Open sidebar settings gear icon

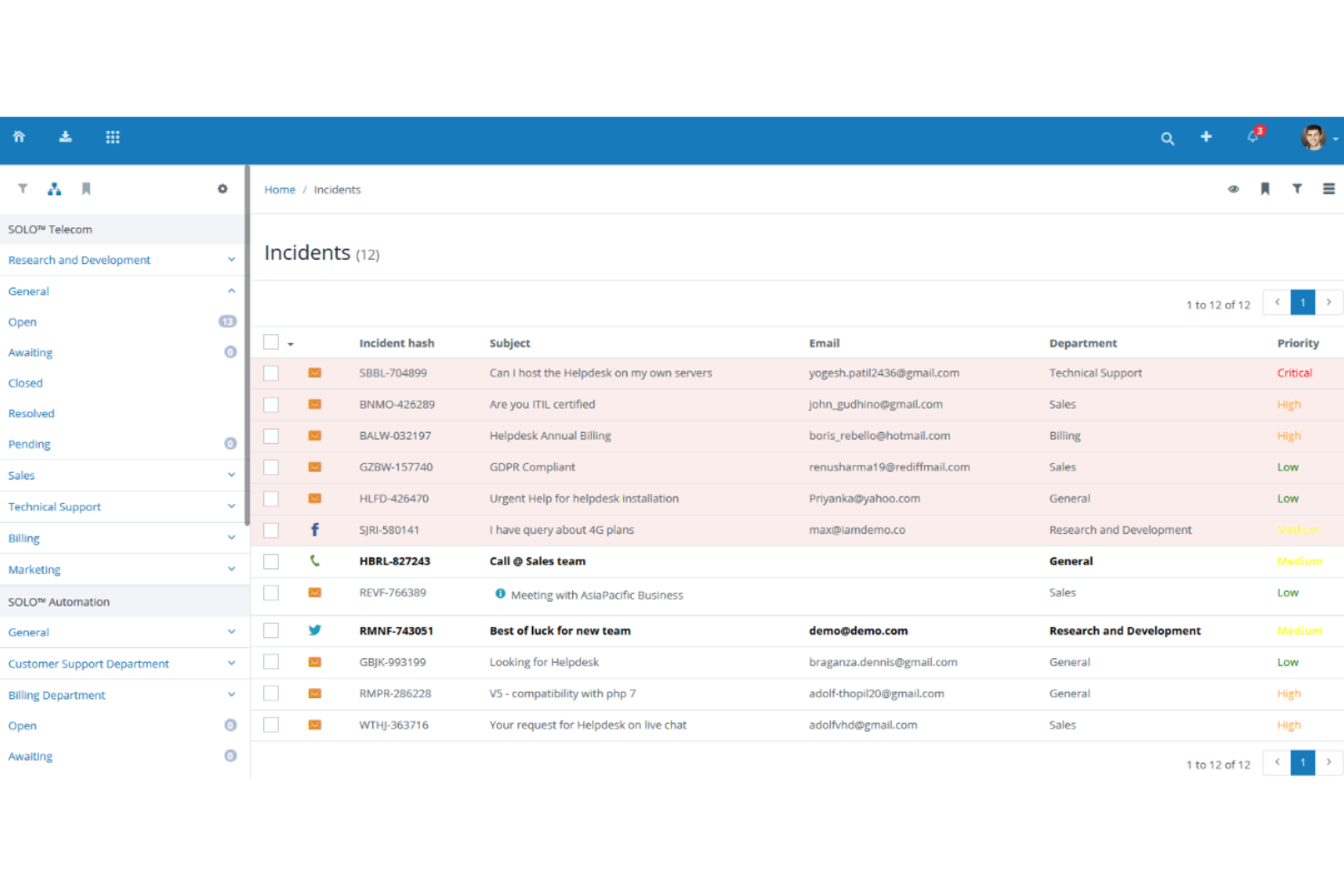click(x=222, y=188)
